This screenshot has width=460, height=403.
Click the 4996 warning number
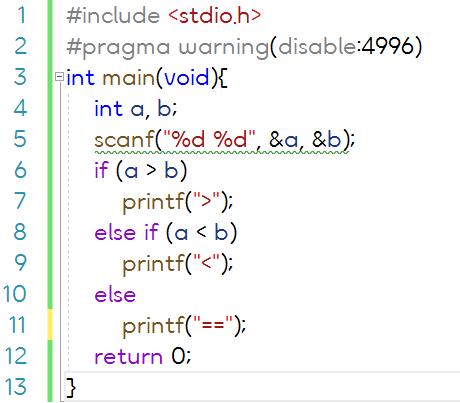click(x=387, y=46)
